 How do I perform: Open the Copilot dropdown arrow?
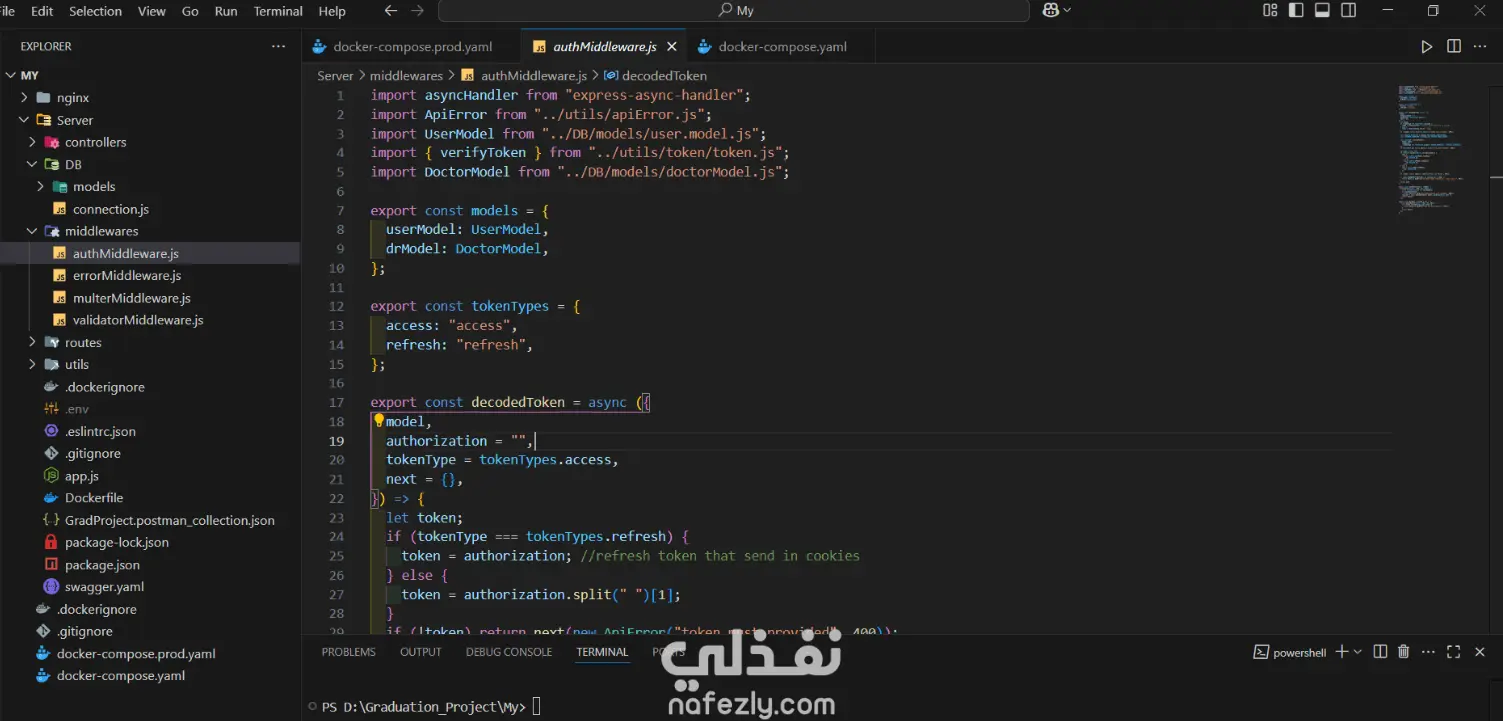coord(1067,10)
